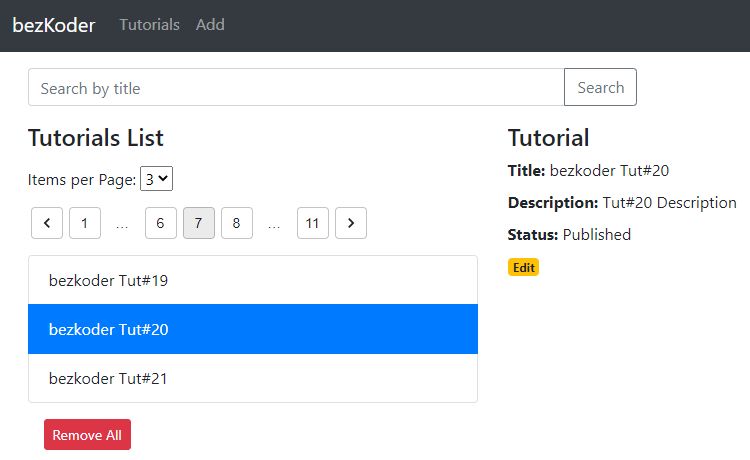The width and height of the screenshot is (750, 460).
Task: Click the second pagination ellipsis
Action: tap(275, 224)
